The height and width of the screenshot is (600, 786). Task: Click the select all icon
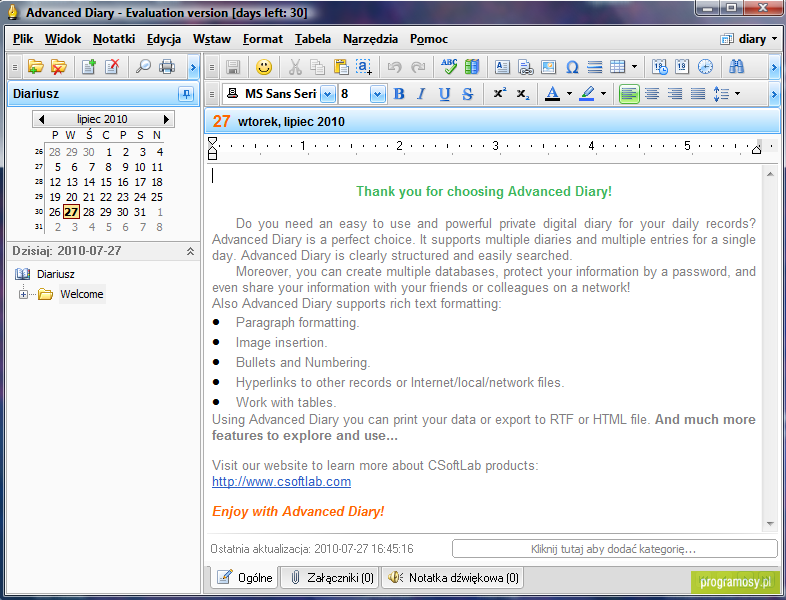pos(364,67)
